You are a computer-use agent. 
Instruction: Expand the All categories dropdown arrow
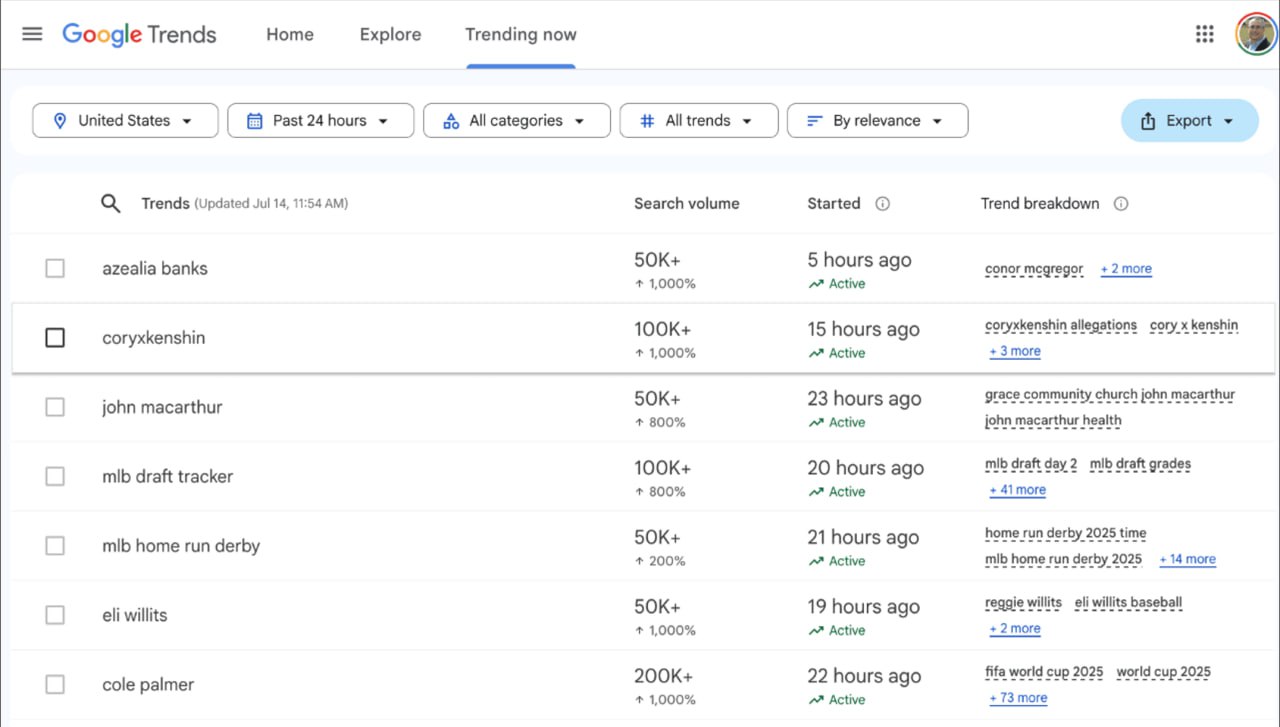coord(579,121)
